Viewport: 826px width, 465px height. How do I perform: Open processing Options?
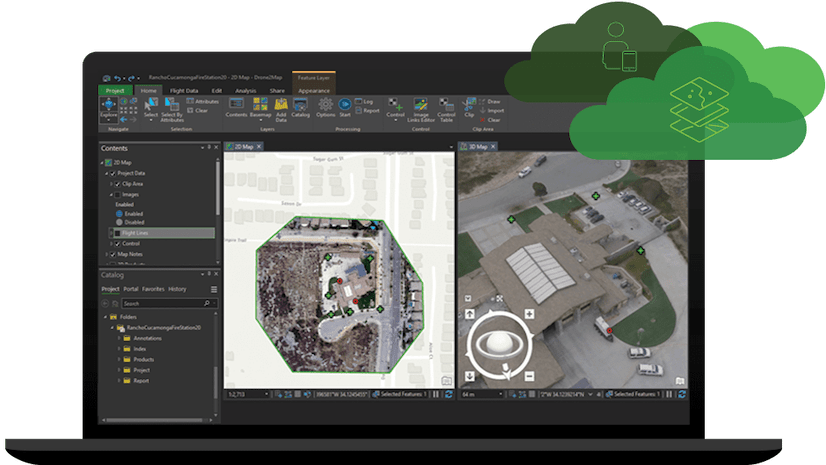coord(326,108)
